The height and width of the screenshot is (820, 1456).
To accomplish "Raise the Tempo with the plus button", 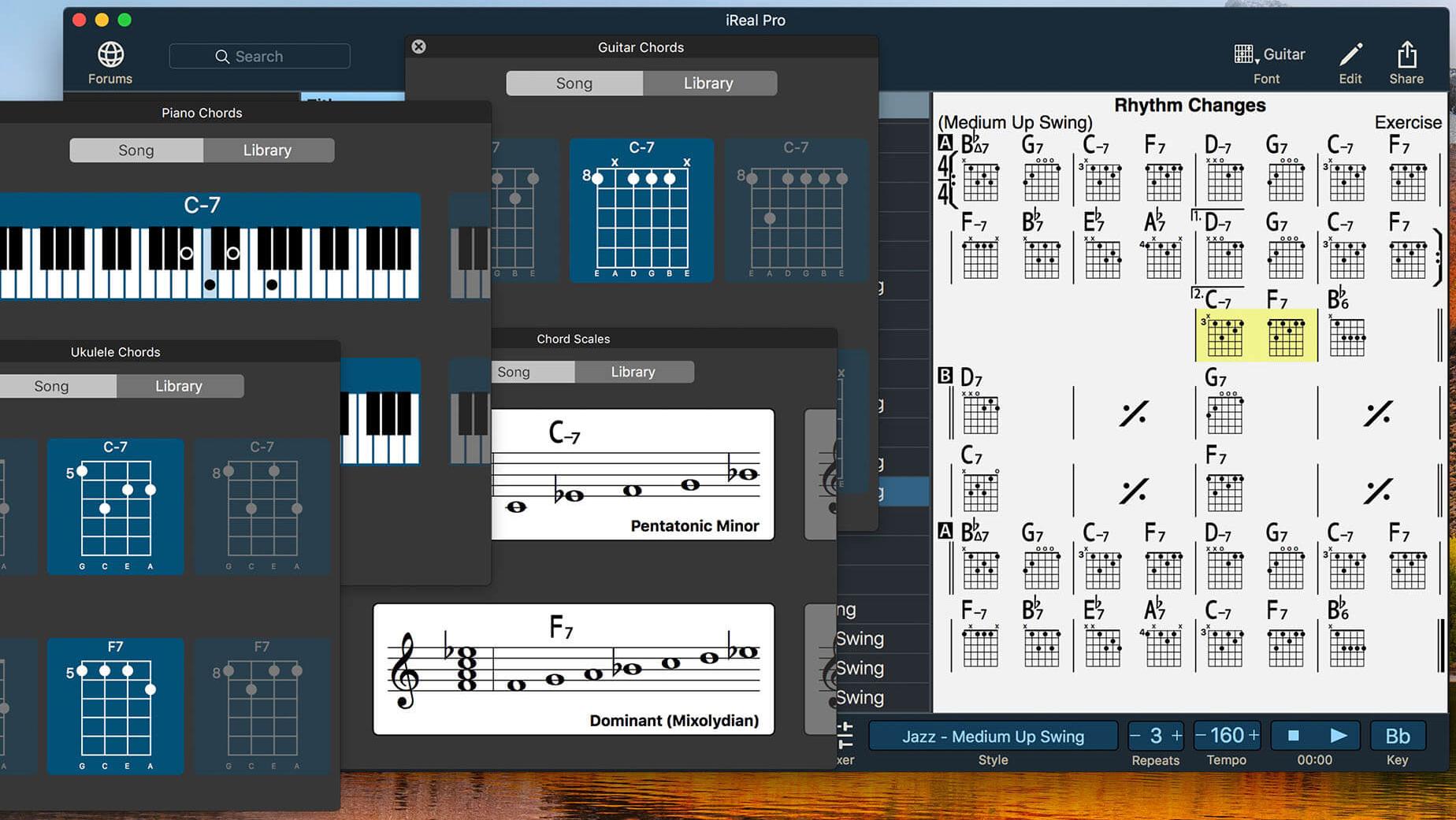I will pyautogui.click(x=1254, y=736).
